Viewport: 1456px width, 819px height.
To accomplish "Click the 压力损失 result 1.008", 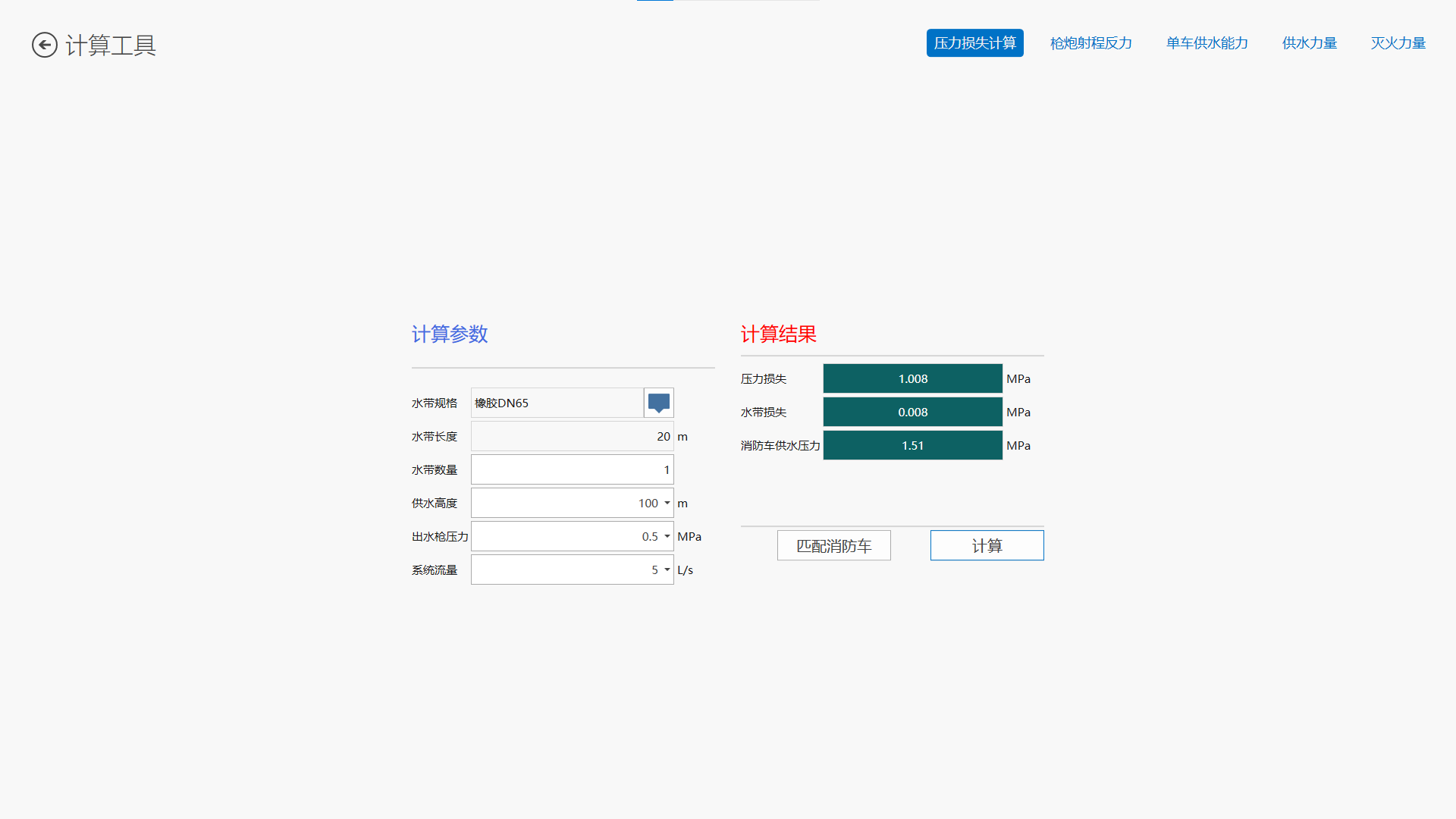I will coord(913,378).
